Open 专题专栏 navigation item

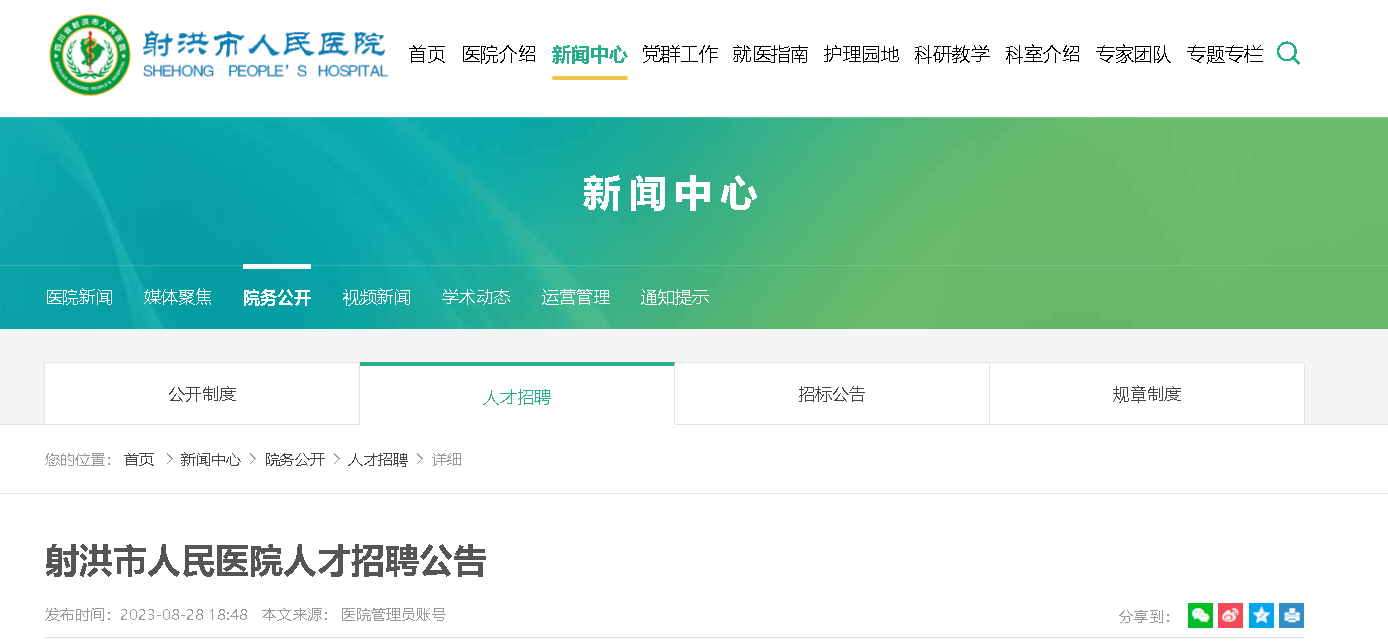click(x=1224, y=54)
